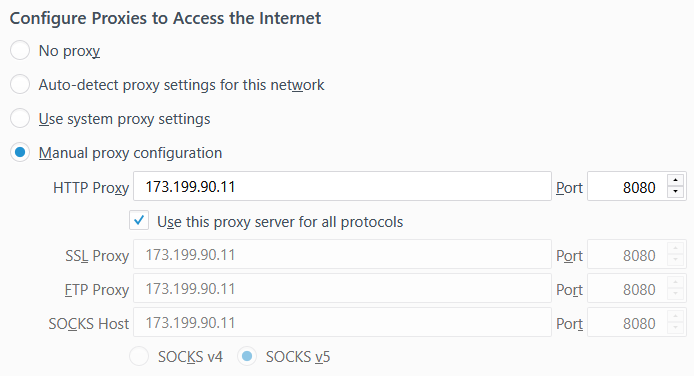Select SOCKS v5 radio button
This screenshot has height=376, width=694.
pyautogui.click(x=247, y=356)
